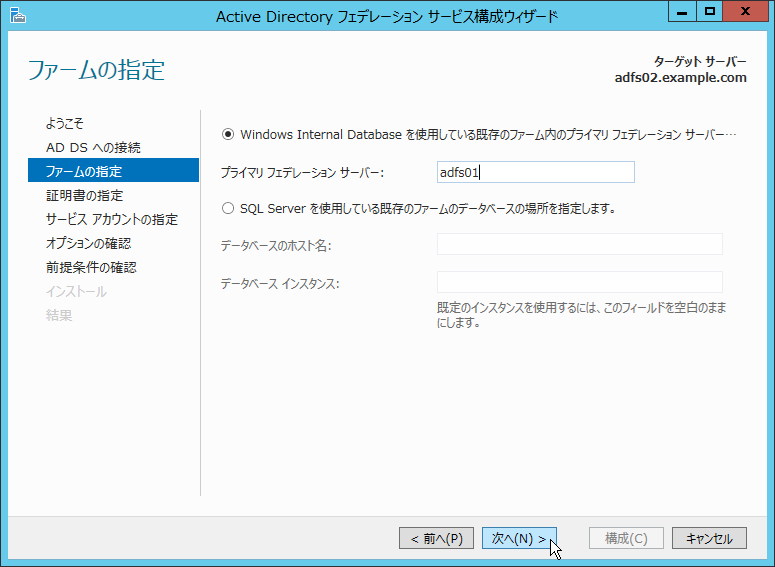Click the ターゲット サーバー label

700,62
